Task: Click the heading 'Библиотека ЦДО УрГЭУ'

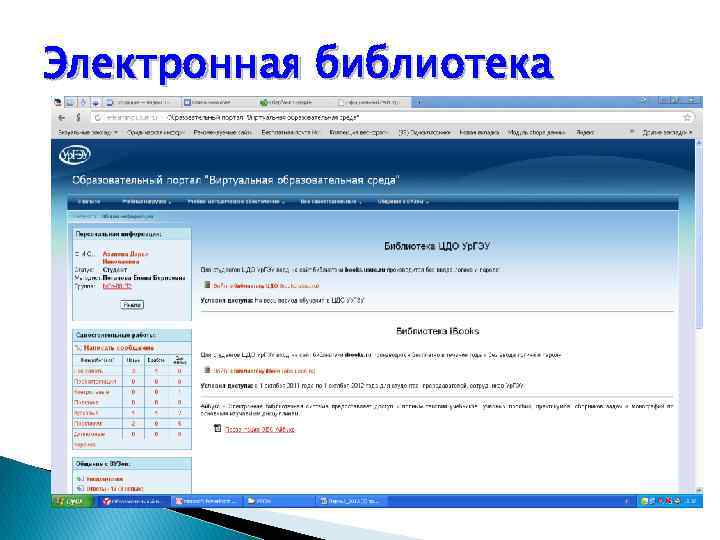Action: (437, 246)
